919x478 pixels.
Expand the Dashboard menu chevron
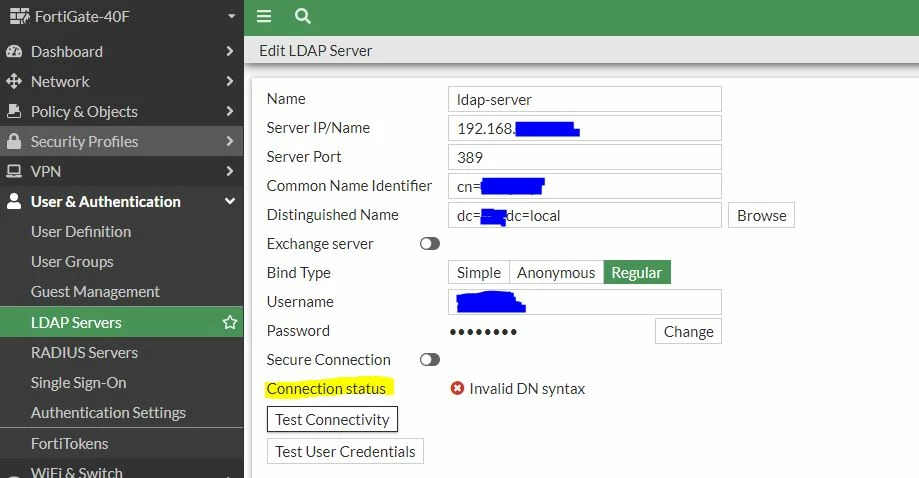(x=230, y=52)
